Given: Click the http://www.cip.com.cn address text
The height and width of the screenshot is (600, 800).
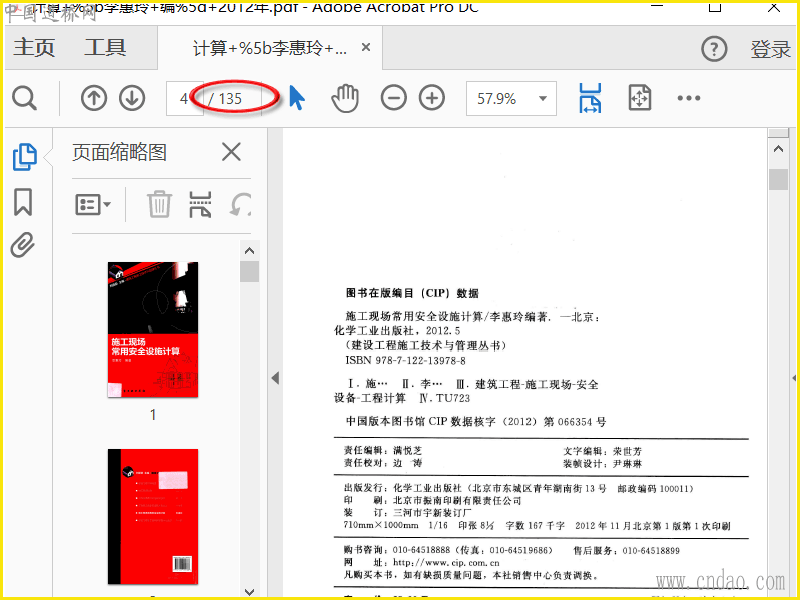Looking at the screenshot, I should pyautogui.click(x=446, y=563).
